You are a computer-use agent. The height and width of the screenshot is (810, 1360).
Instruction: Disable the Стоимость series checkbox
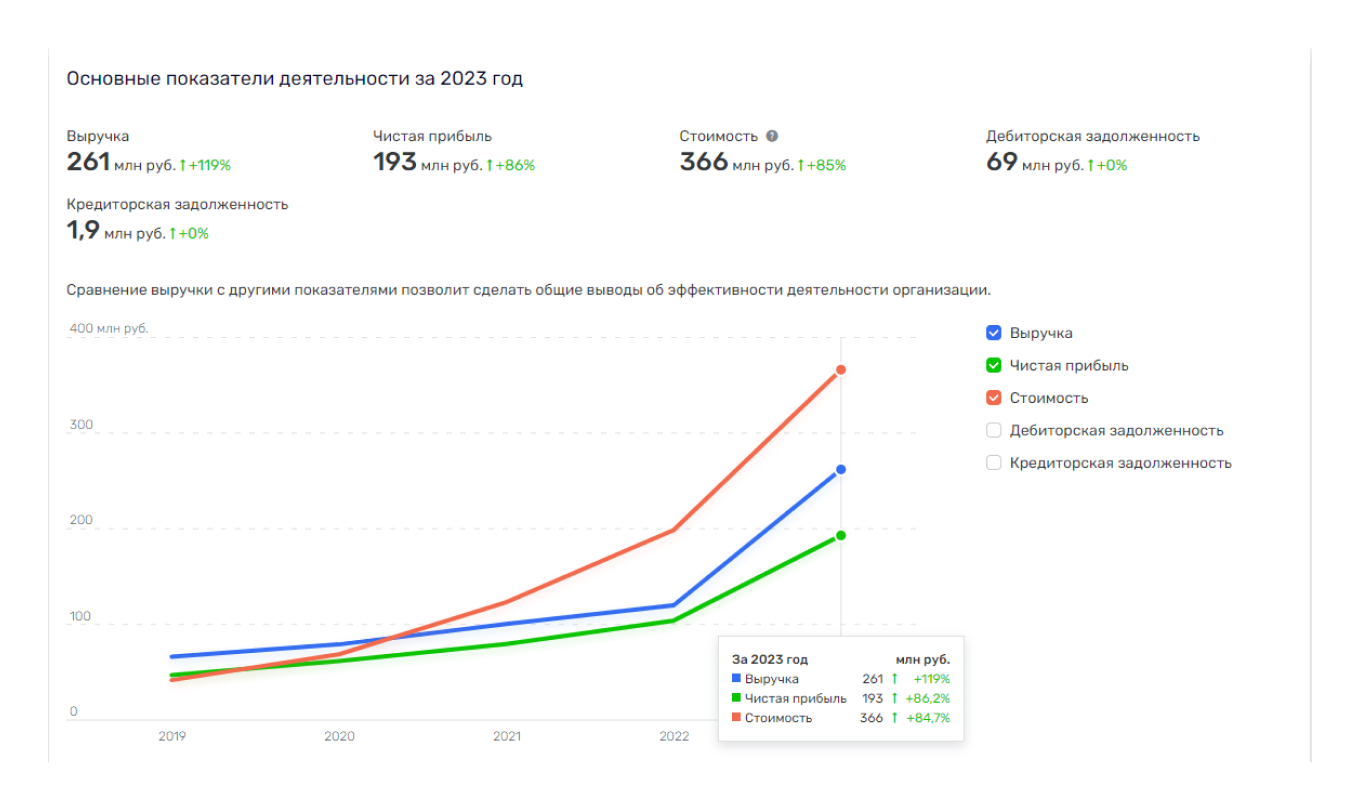[993, 398]
